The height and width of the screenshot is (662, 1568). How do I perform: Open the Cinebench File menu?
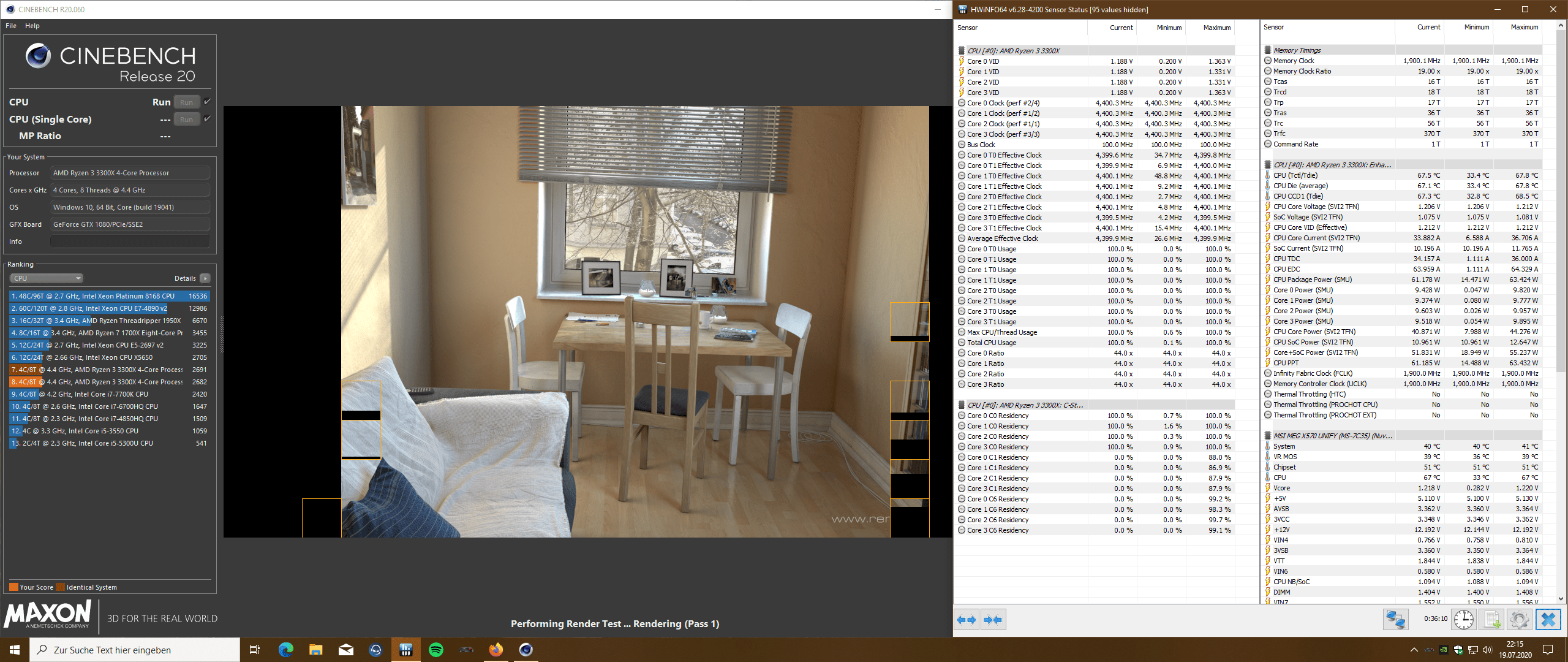click(x=11, y=26)
